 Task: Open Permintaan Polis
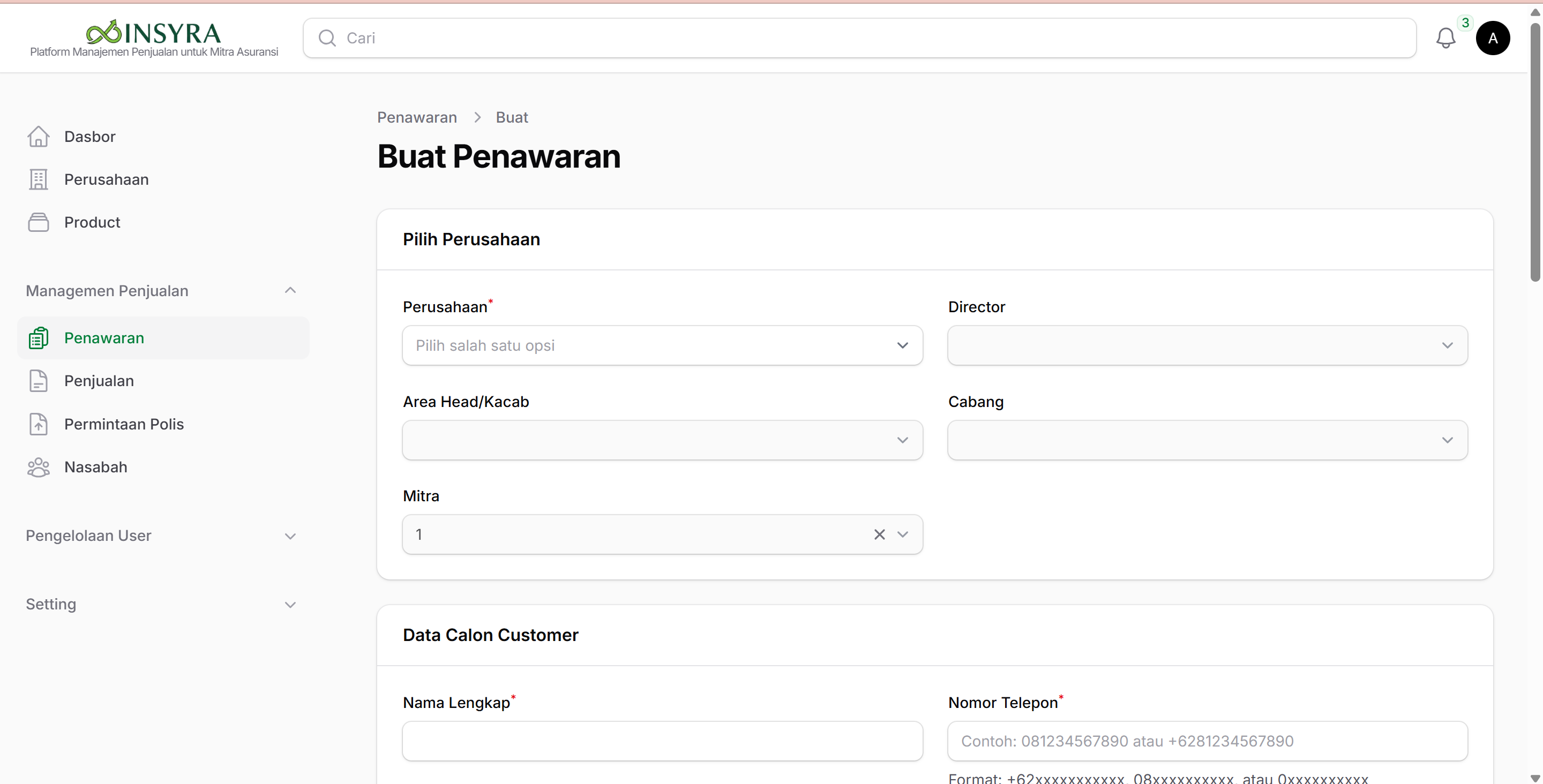tap(163, 424)
